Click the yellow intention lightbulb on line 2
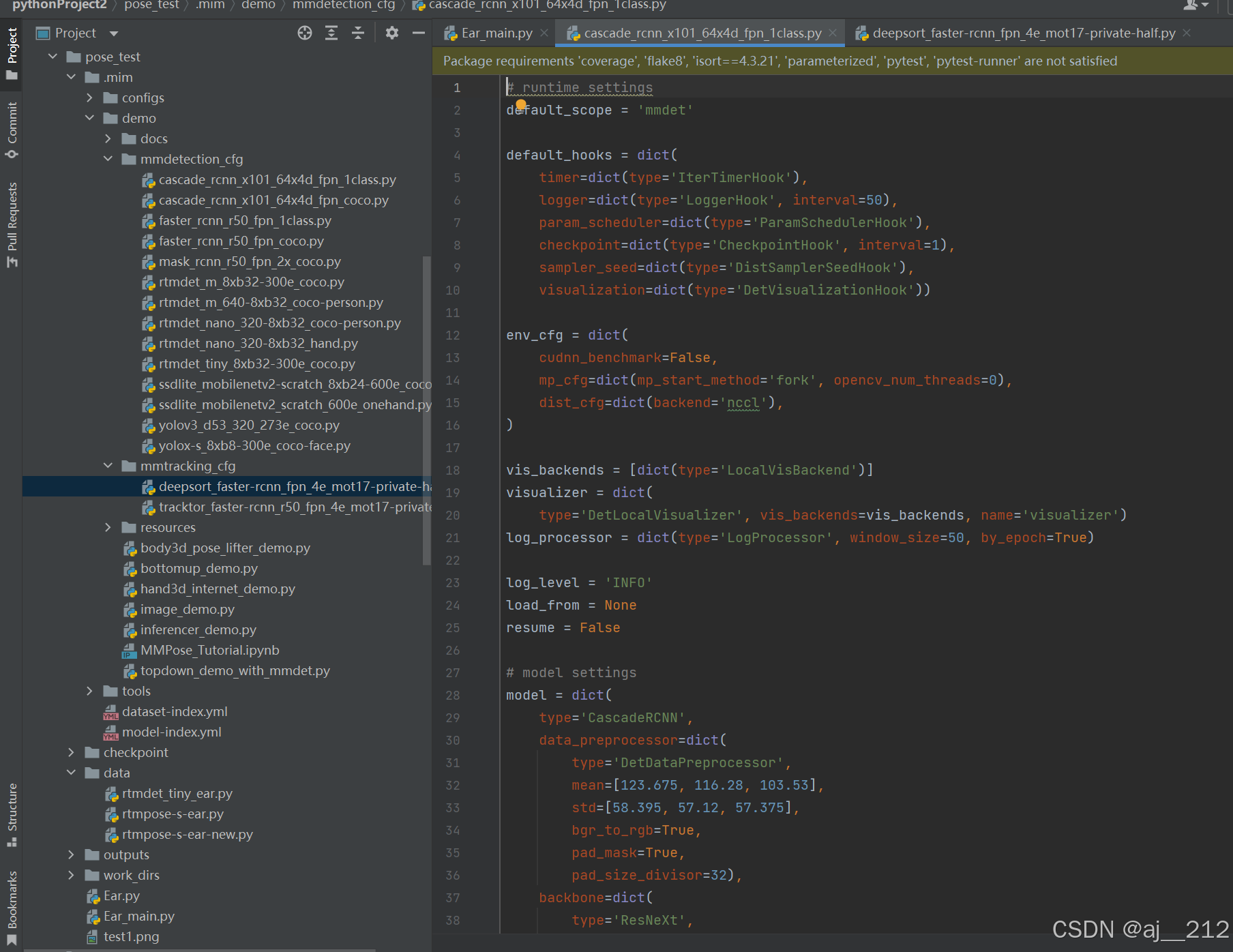The image size is (1233, 952). click(521, 104)
